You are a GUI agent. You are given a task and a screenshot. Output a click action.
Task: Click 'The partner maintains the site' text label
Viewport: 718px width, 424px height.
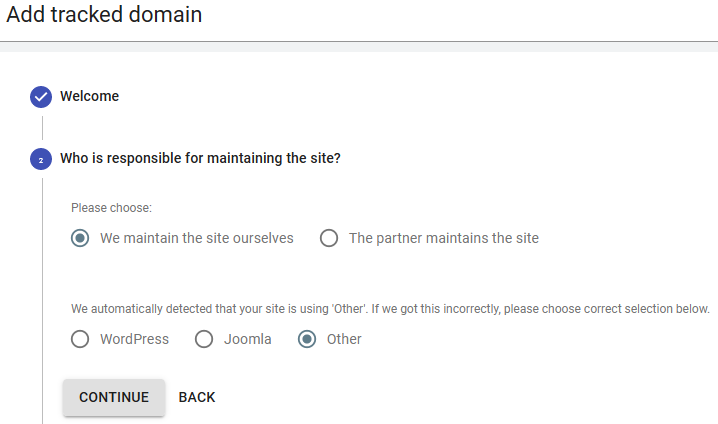pos(444,238)
